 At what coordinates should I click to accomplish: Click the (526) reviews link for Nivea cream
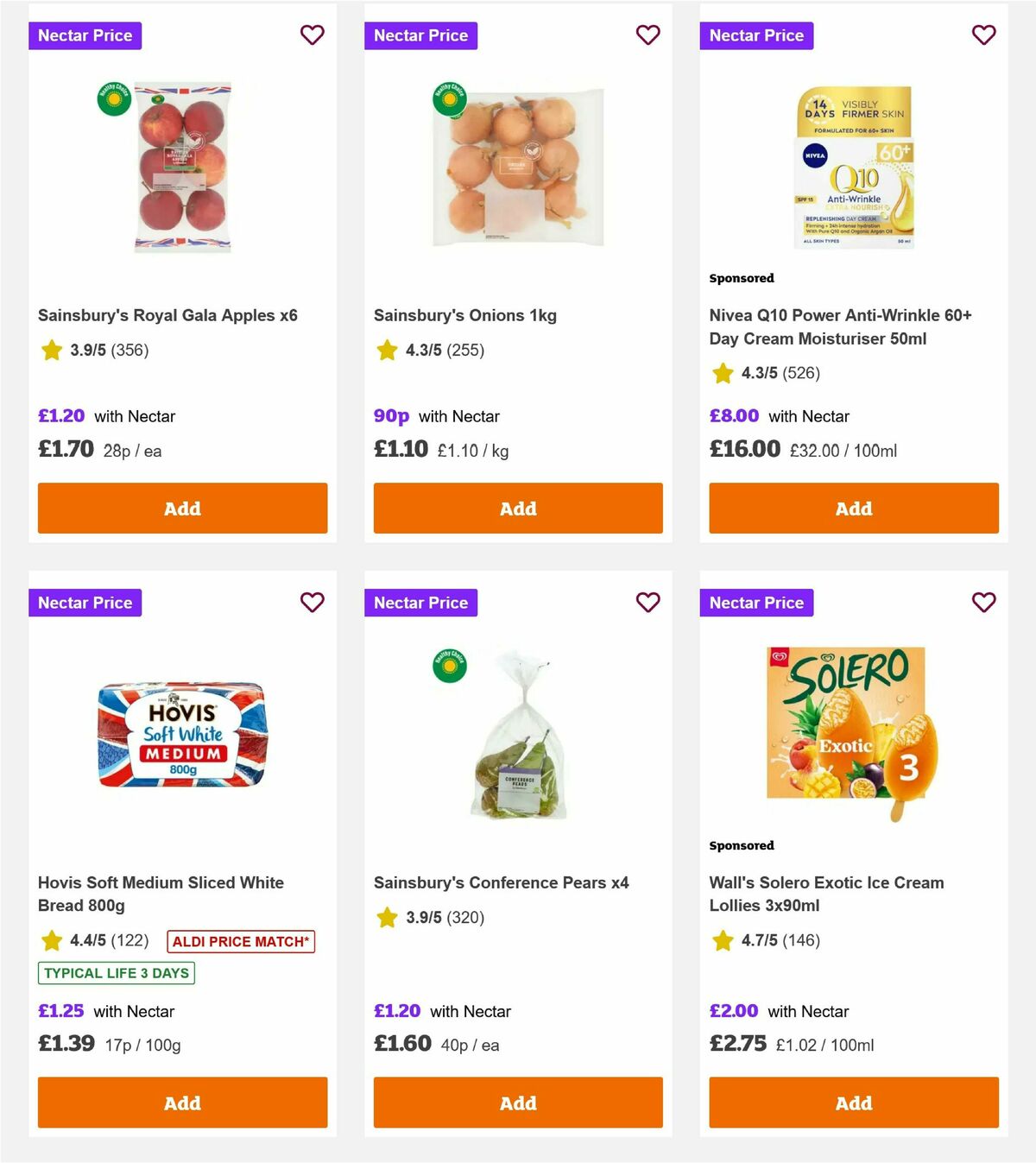click(x=802, y=374)
